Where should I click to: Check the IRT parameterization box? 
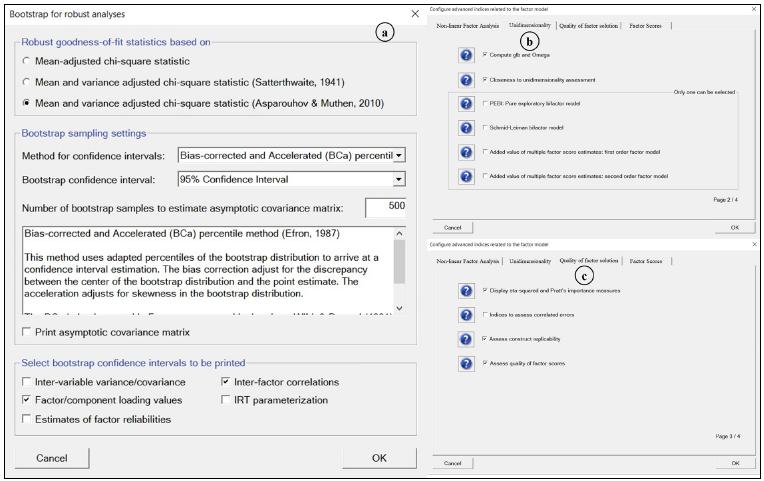pyautogui.click(x=226, y=400)
